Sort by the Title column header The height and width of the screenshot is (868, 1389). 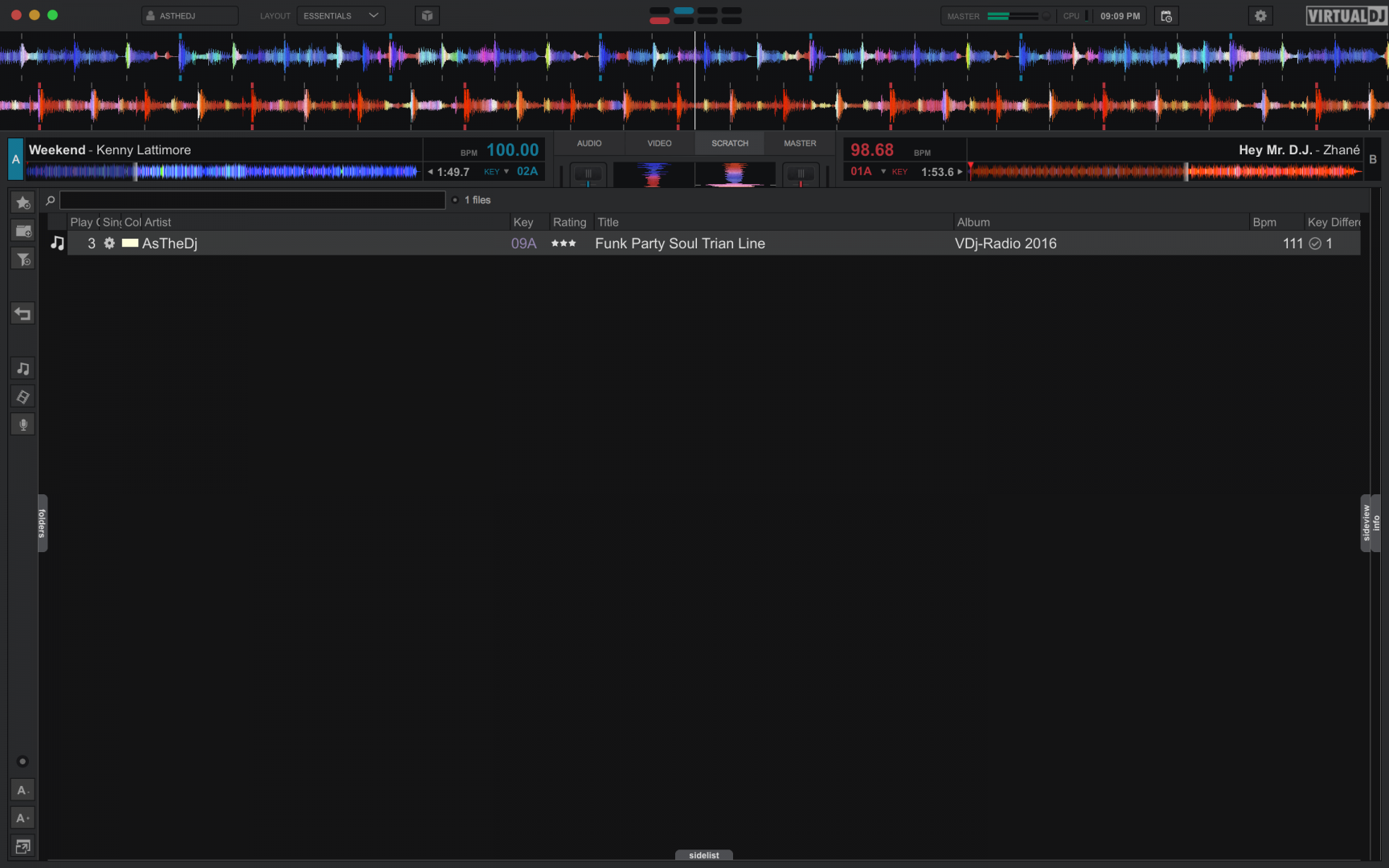tap(773, 222)
